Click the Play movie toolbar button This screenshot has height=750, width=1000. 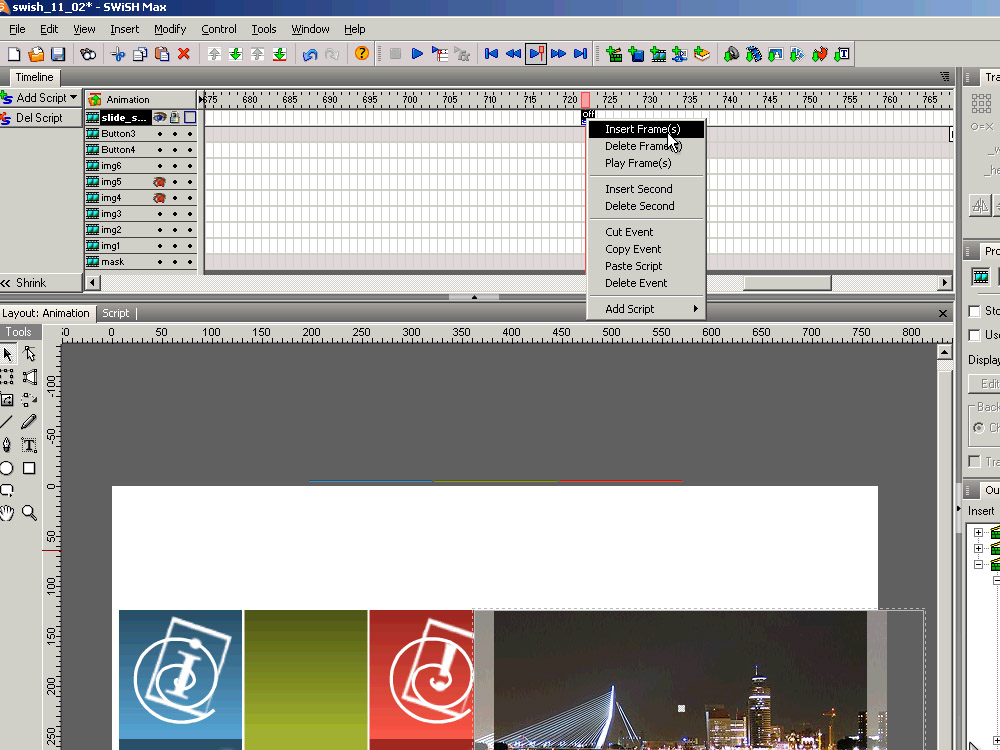[x=417, y=54]
